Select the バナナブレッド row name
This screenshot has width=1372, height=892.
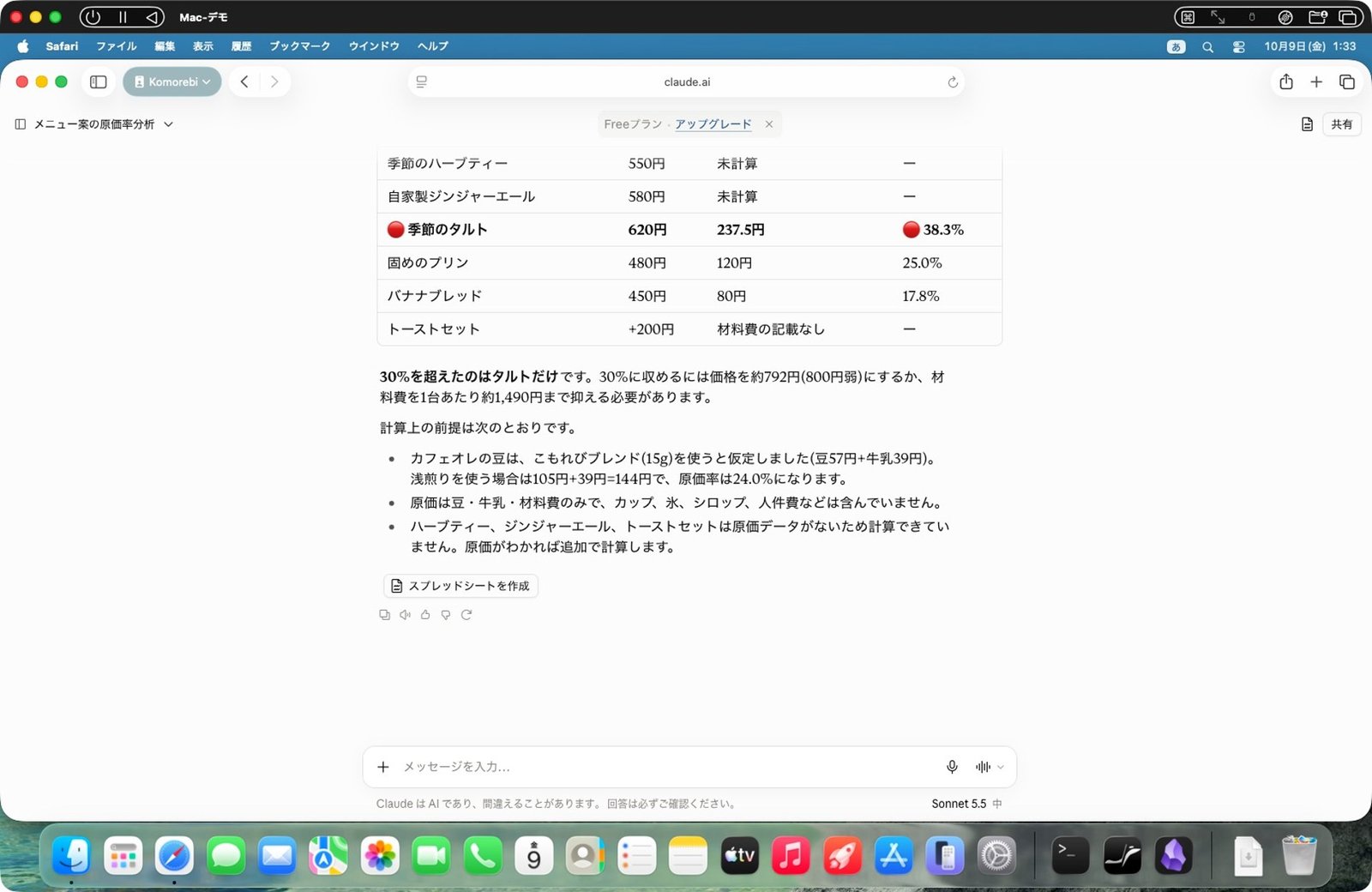pyautogui.click(x=435, y=296)
